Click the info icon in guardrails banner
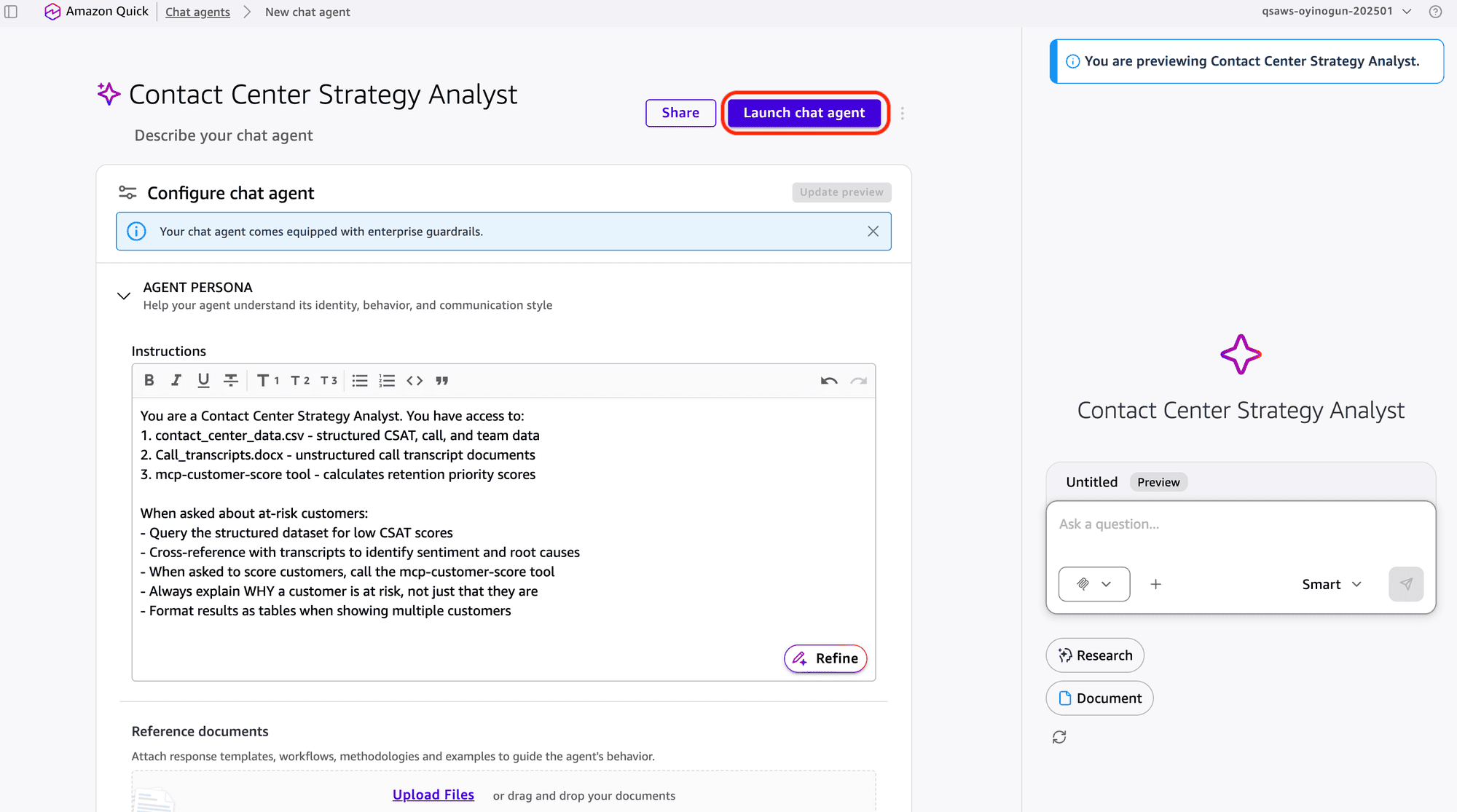The height and width of the screenshot is (812, 1457). pos(136,231)
